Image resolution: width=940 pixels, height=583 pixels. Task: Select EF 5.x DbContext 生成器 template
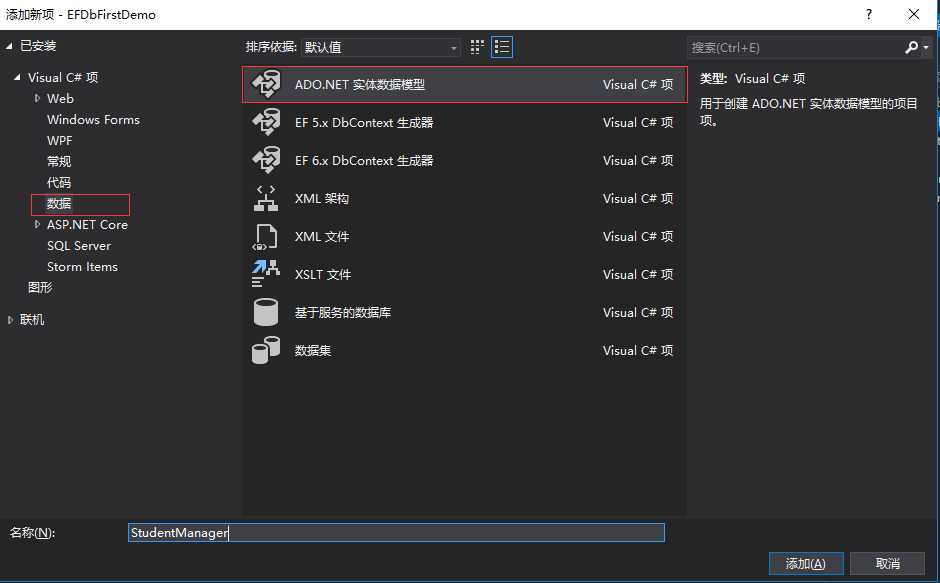coord(364,122)
